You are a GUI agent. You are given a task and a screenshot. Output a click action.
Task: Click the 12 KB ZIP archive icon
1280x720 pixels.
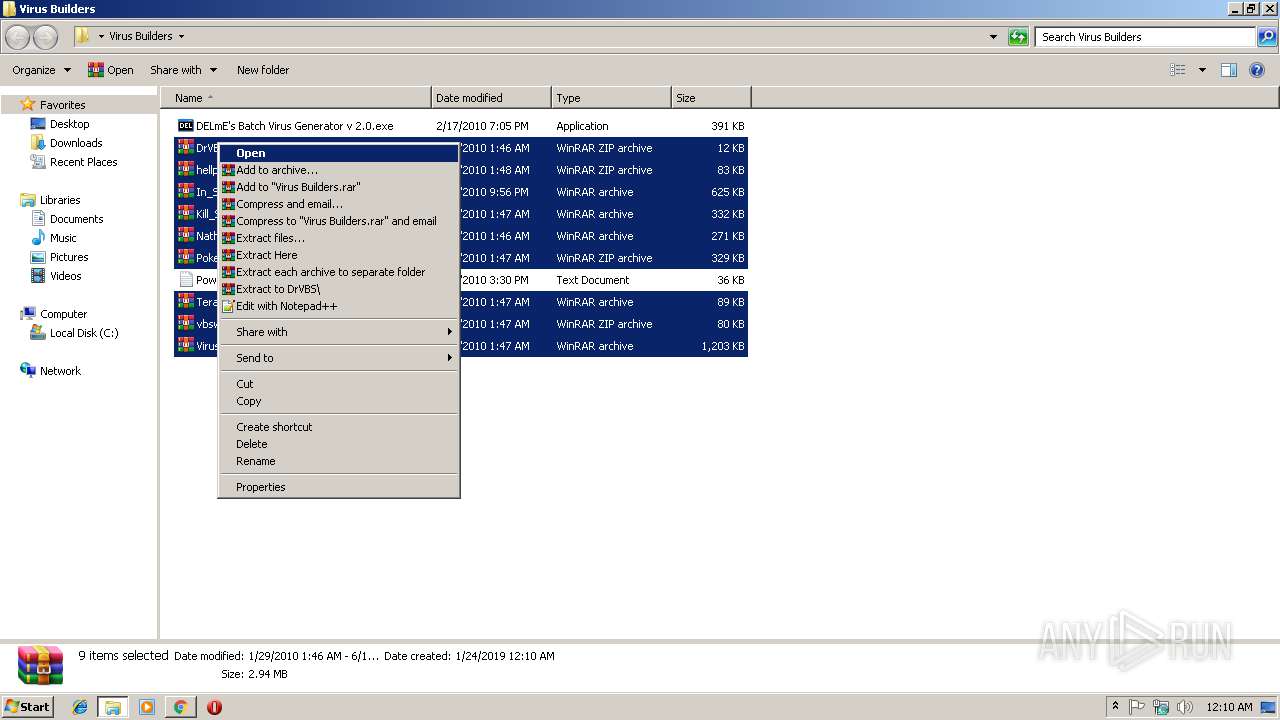185,148
